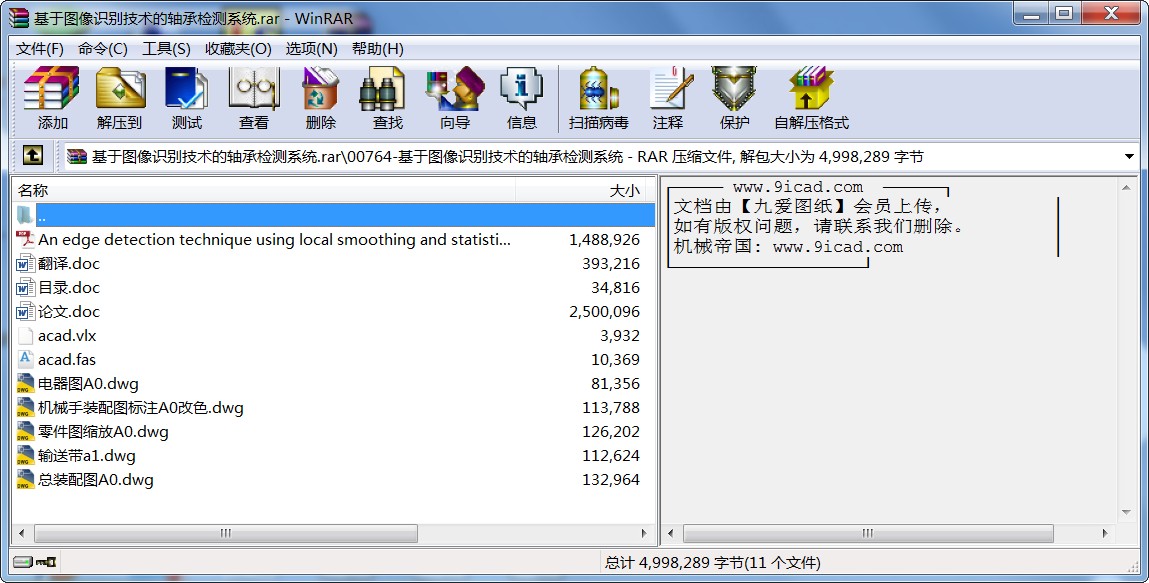Select file name 总装配图A0.dwg
The image size is (1149, 583).
coord(96,480)
